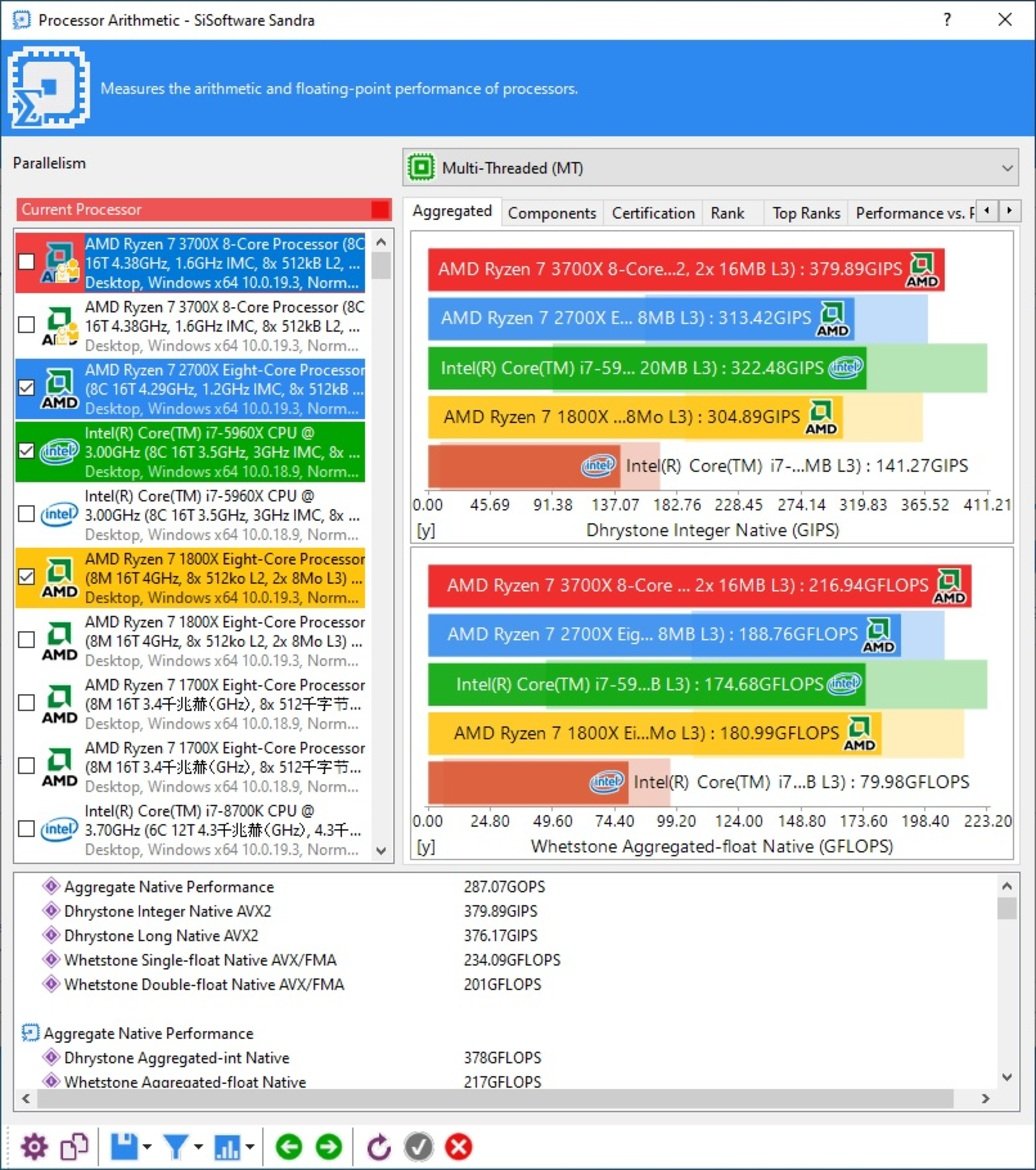Click the grey checkmark OK icon
Image resolution: width=1036 pixels, height=1170 pixels.
419,1146
